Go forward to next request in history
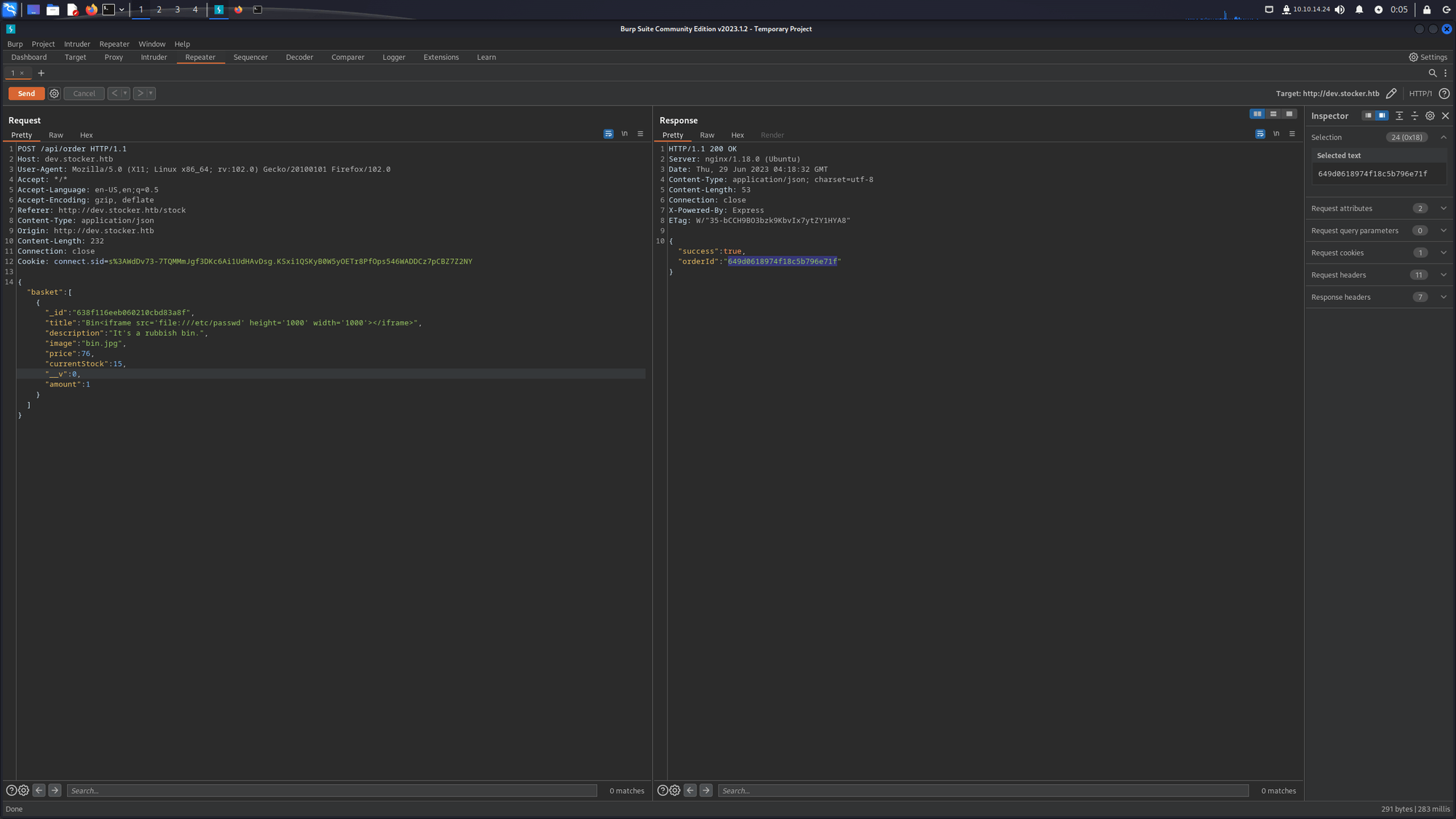This screenshot has width=1456, height=819. pos(140,93)
